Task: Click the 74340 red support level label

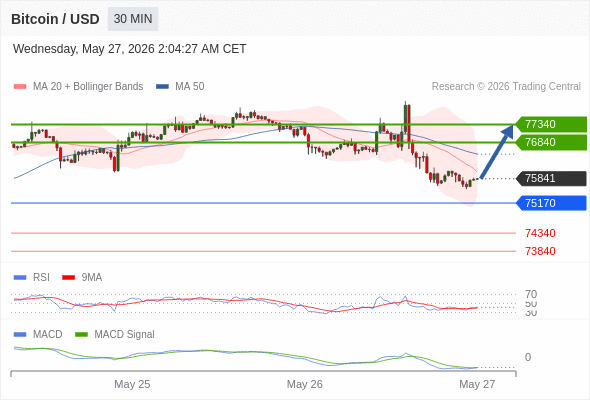Action: tap(540, 233)
